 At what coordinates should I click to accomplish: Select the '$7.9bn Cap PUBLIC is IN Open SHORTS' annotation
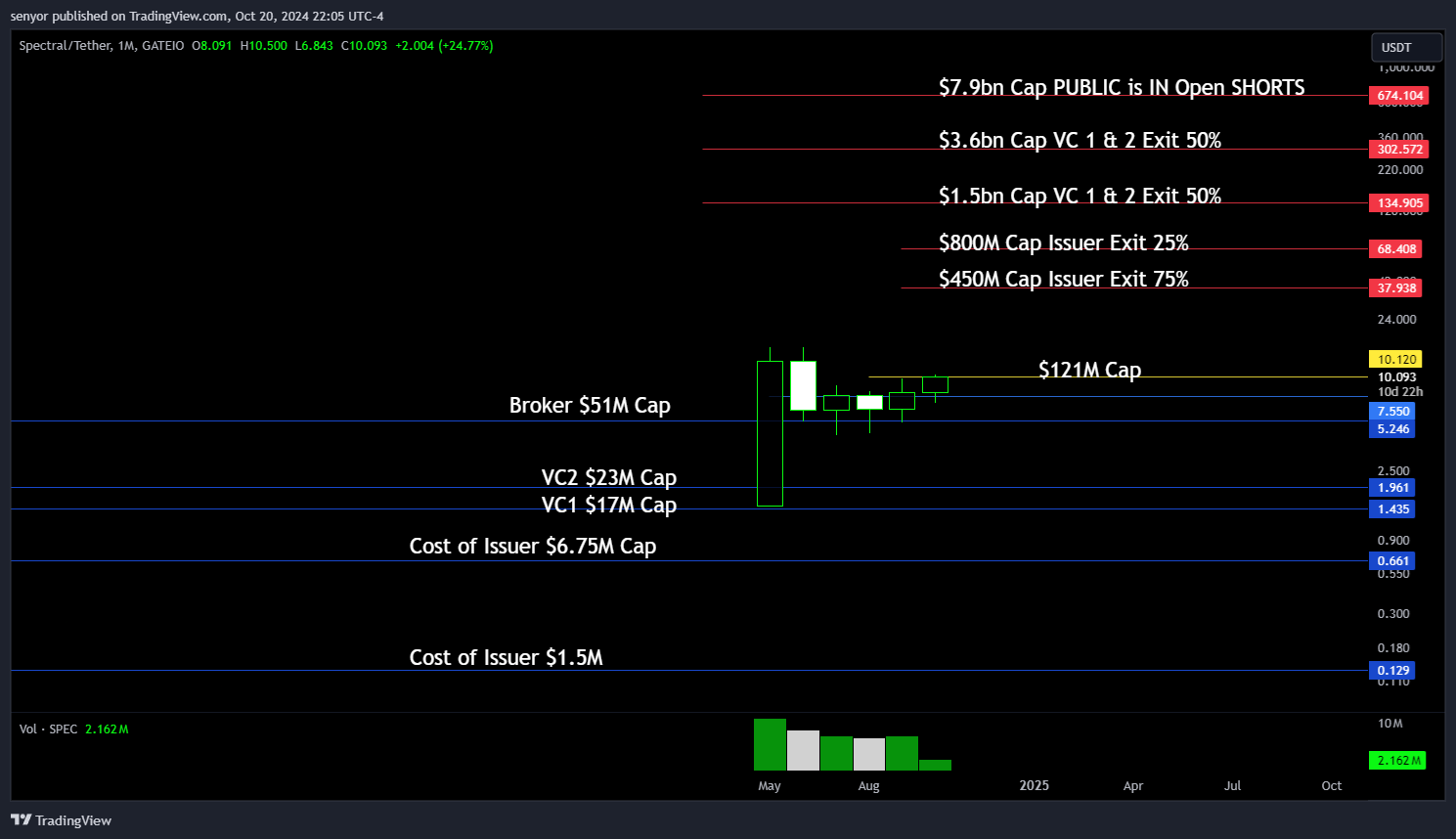click(1122, 88)
